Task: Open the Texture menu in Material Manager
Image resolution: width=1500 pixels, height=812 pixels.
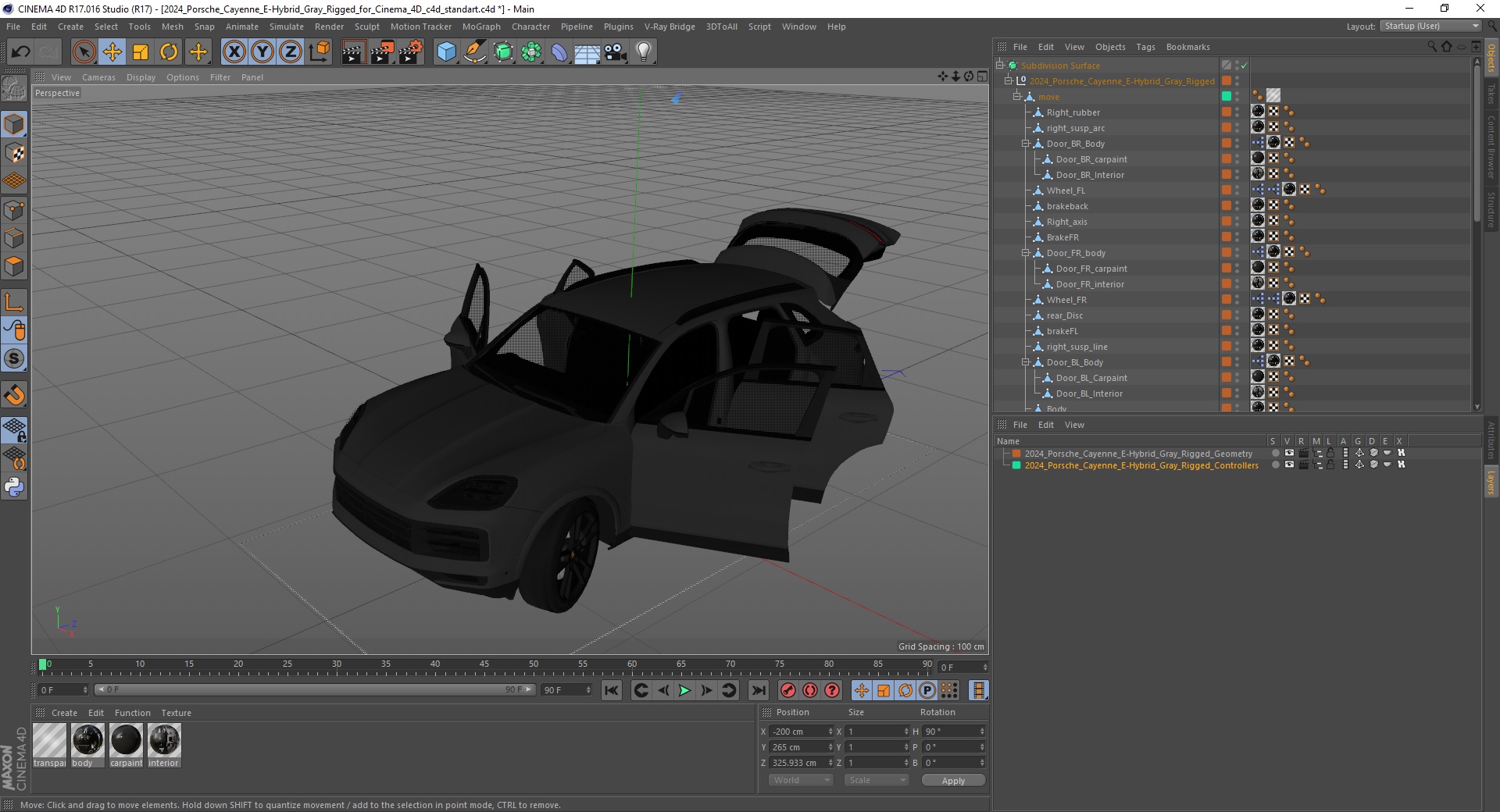Action: [176, 713]
